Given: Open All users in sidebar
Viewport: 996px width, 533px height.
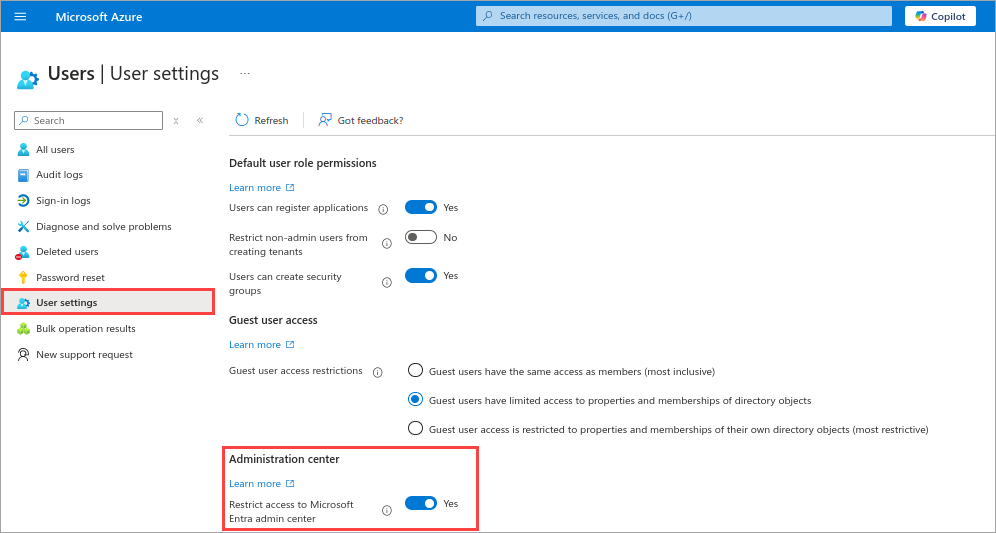Looking at the screenshot, I should point(55,149).
